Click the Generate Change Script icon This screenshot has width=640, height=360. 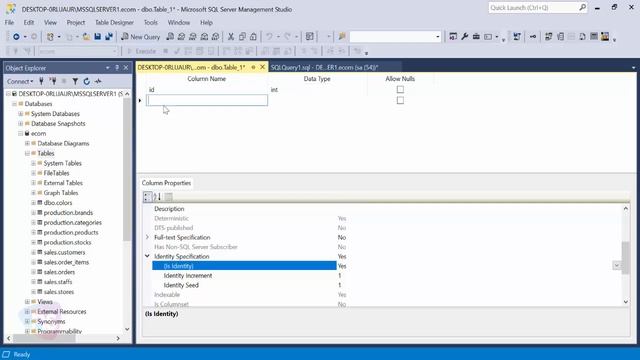click(517, 37)
